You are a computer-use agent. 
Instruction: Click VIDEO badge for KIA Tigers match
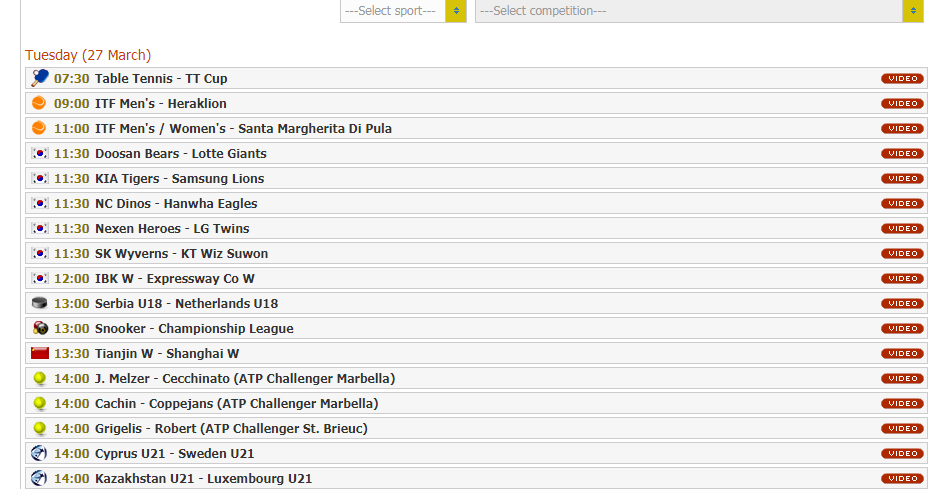(x=902, y=178)
